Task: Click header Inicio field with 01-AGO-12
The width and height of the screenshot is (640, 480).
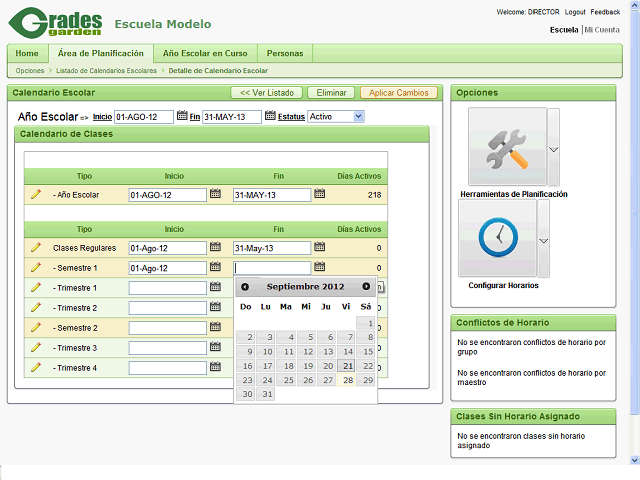Action: (144, 117)
